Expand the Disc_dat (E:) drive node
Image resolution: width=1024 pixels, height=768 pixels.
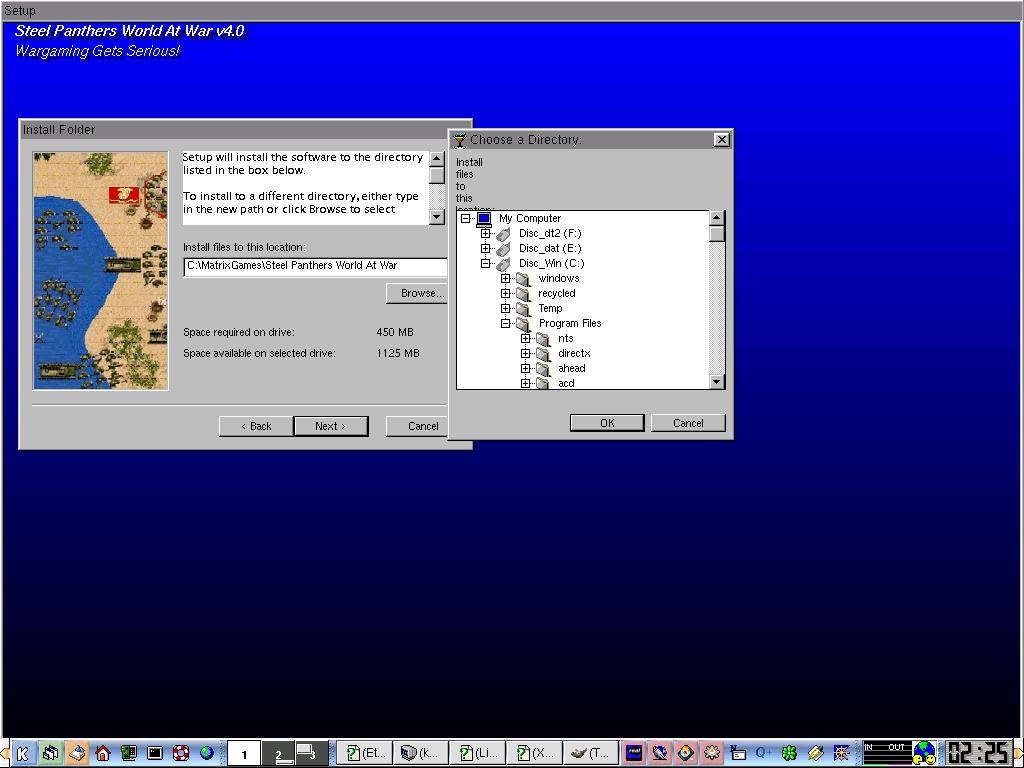click(x=485, y=248)
